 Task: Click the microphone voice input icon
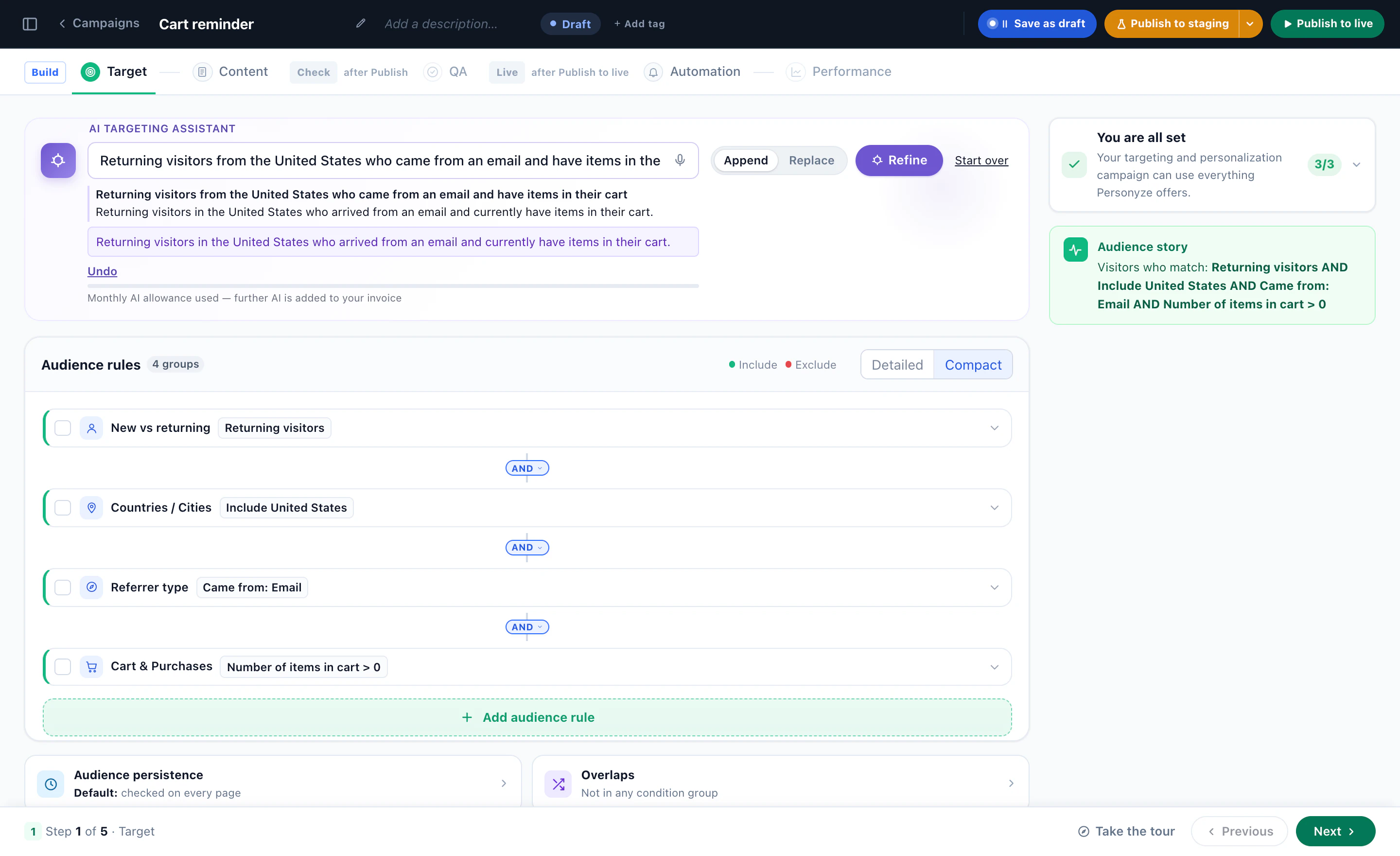(680, 160)
